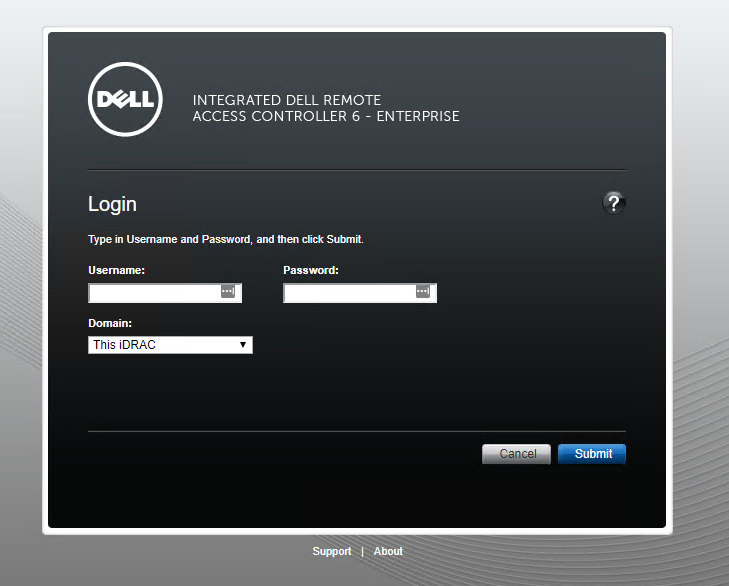Click the Submit button
The image size is (729, 586).
click(x=592, y=454)
